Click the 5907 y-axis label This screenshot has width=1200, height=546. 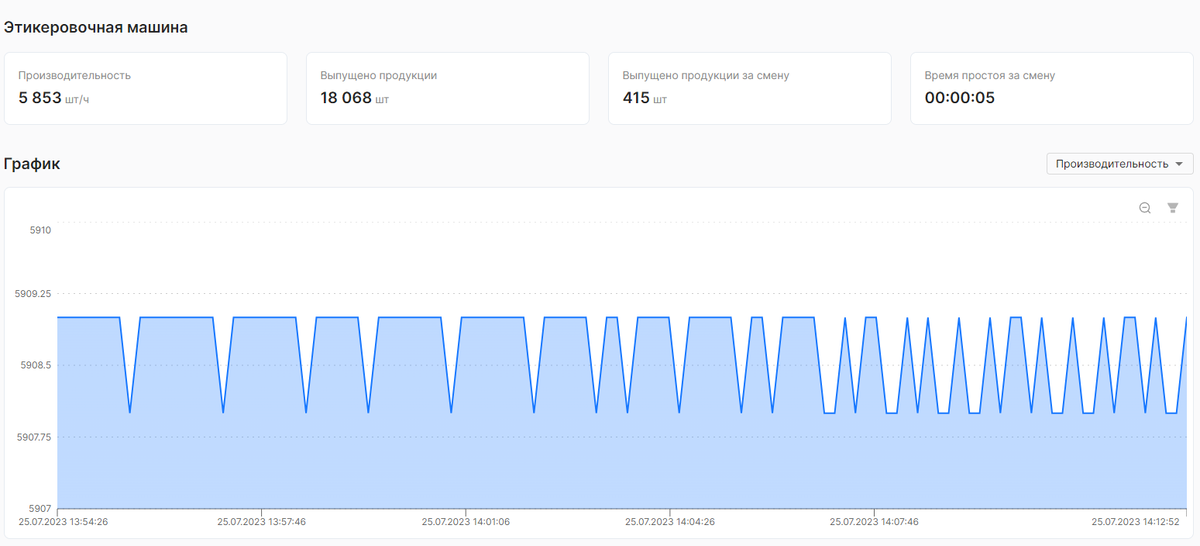[41, 508]
